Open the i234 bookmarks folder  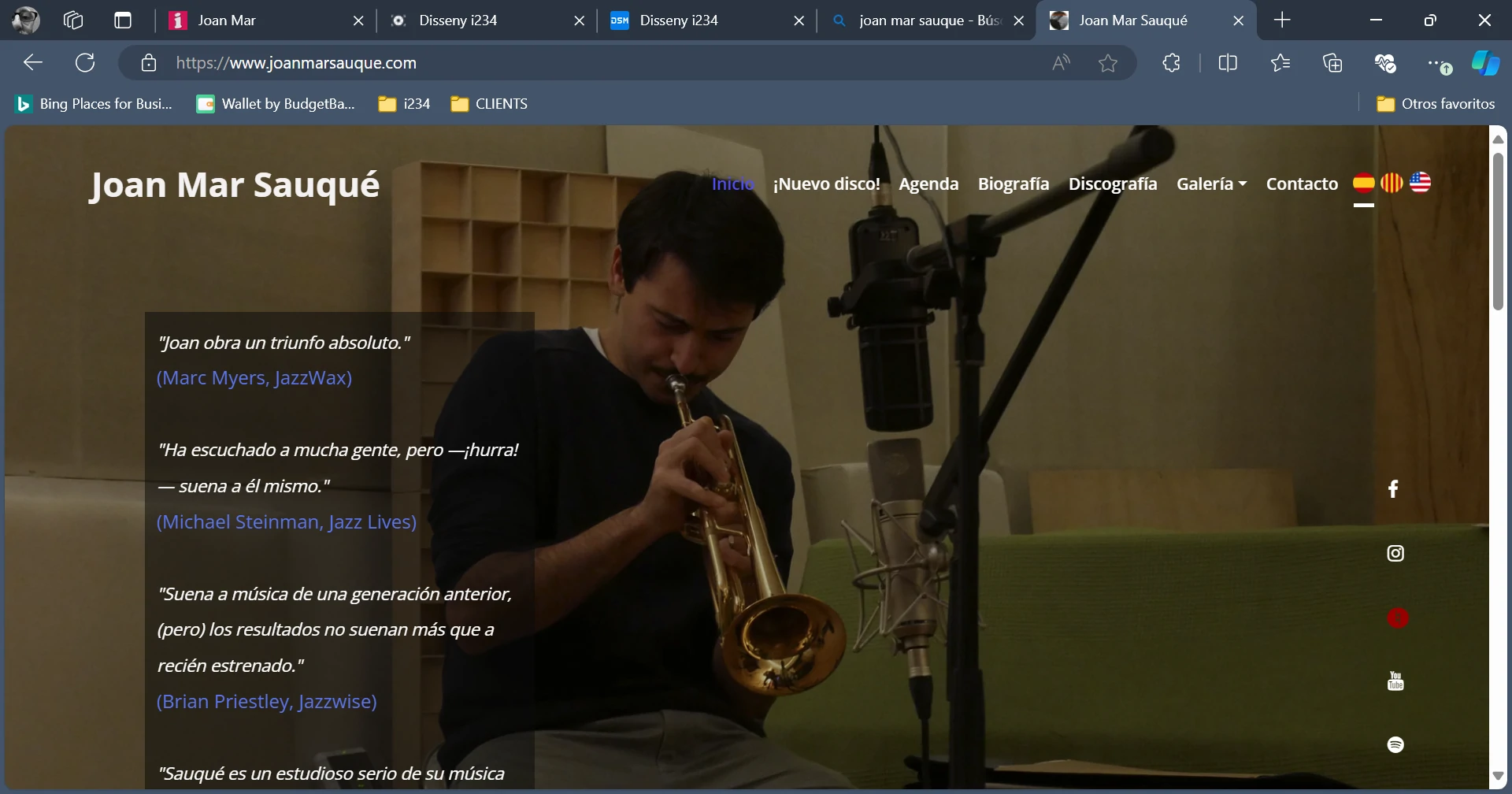[x=404, y=104]
